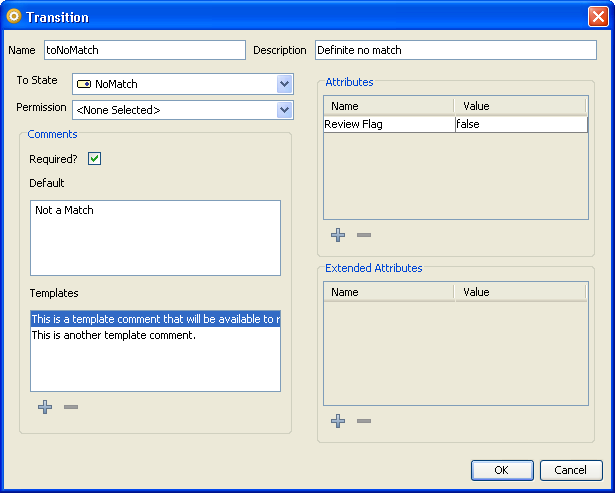Image resolution: width=615 pixels, height=493 pixels.
Task: Click the add attribute plus icon
Action: pyautogui.click(x=338, y=235)
